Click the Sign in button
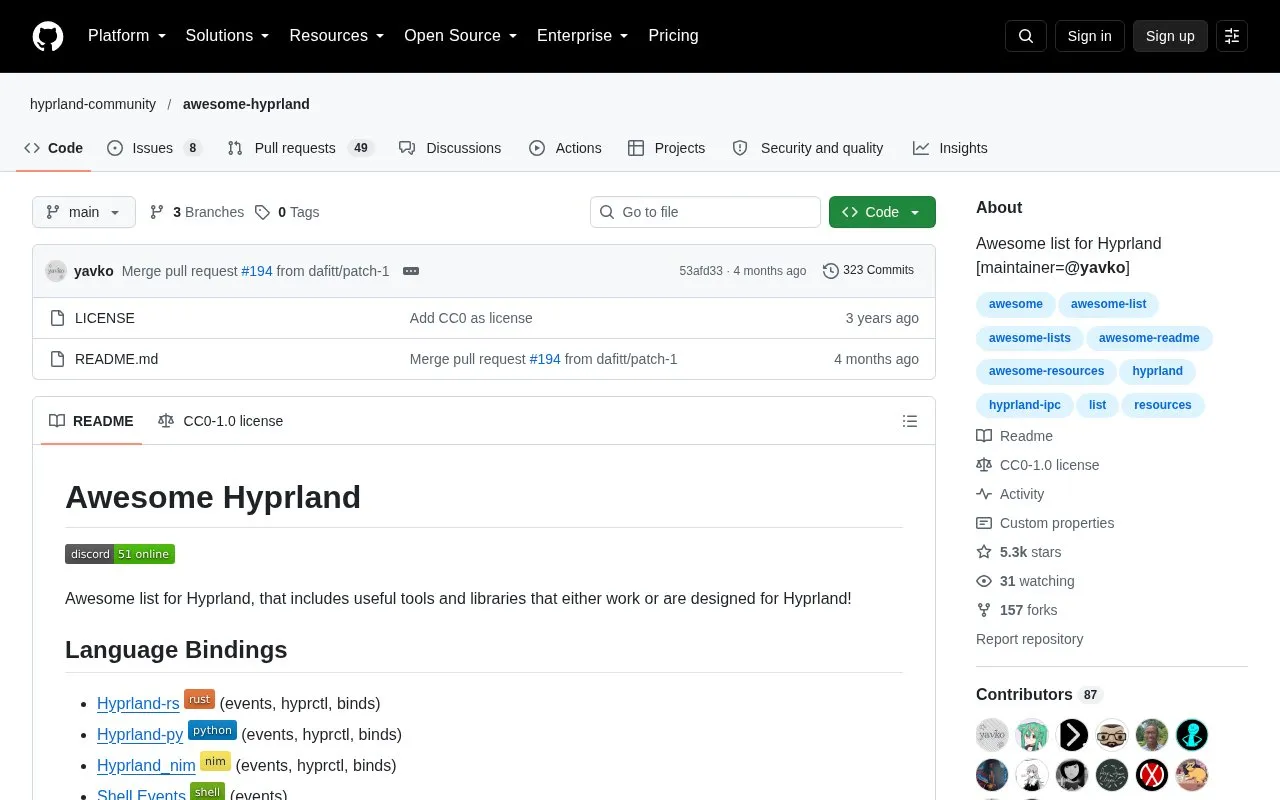The image size is (1280, 800). [x=1089, y=36]
